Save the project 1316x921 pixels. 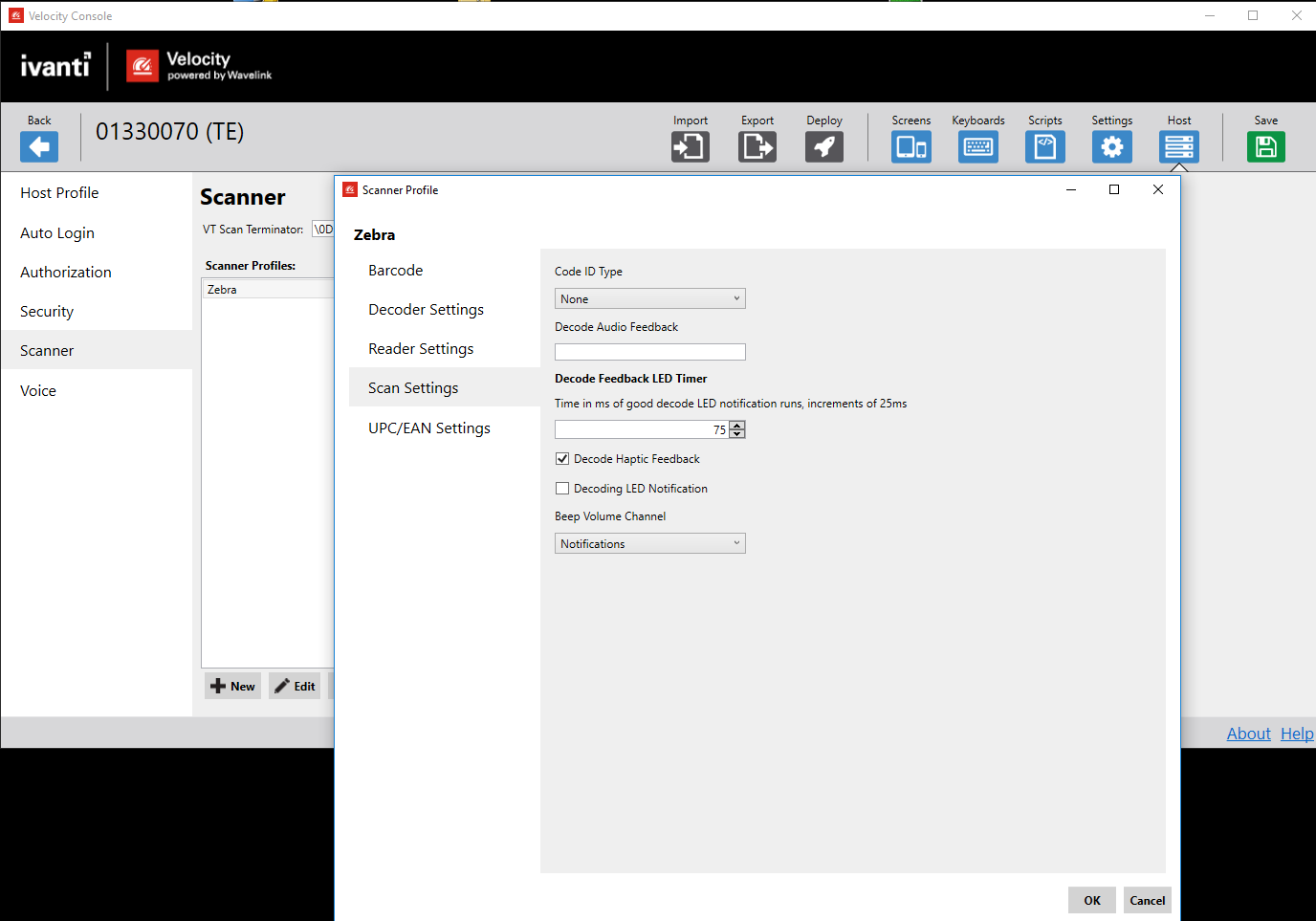(1265, 146)
